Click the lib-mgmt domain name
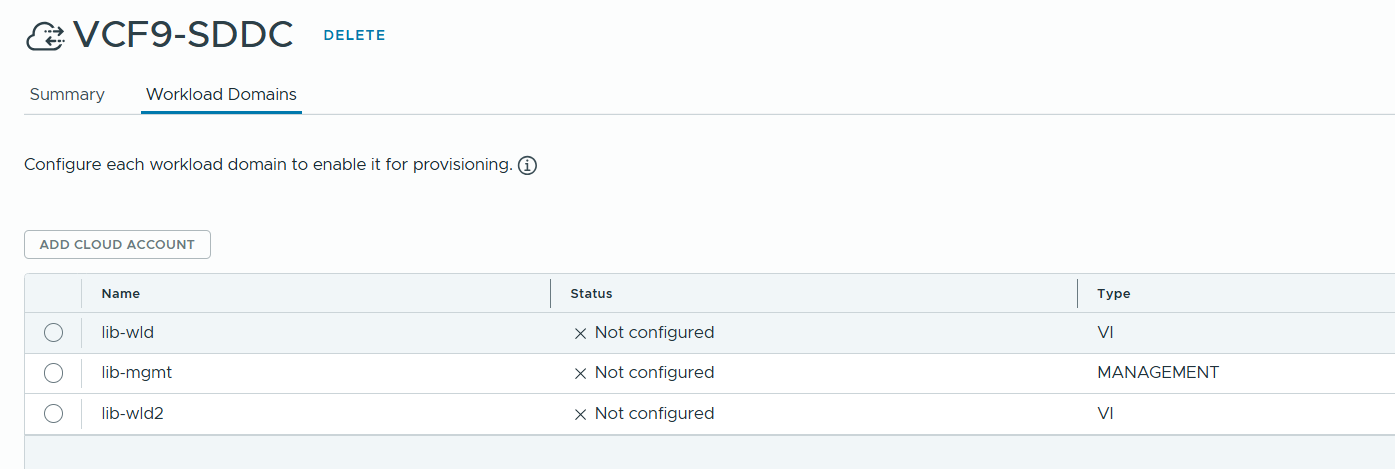 pos(137,373)
